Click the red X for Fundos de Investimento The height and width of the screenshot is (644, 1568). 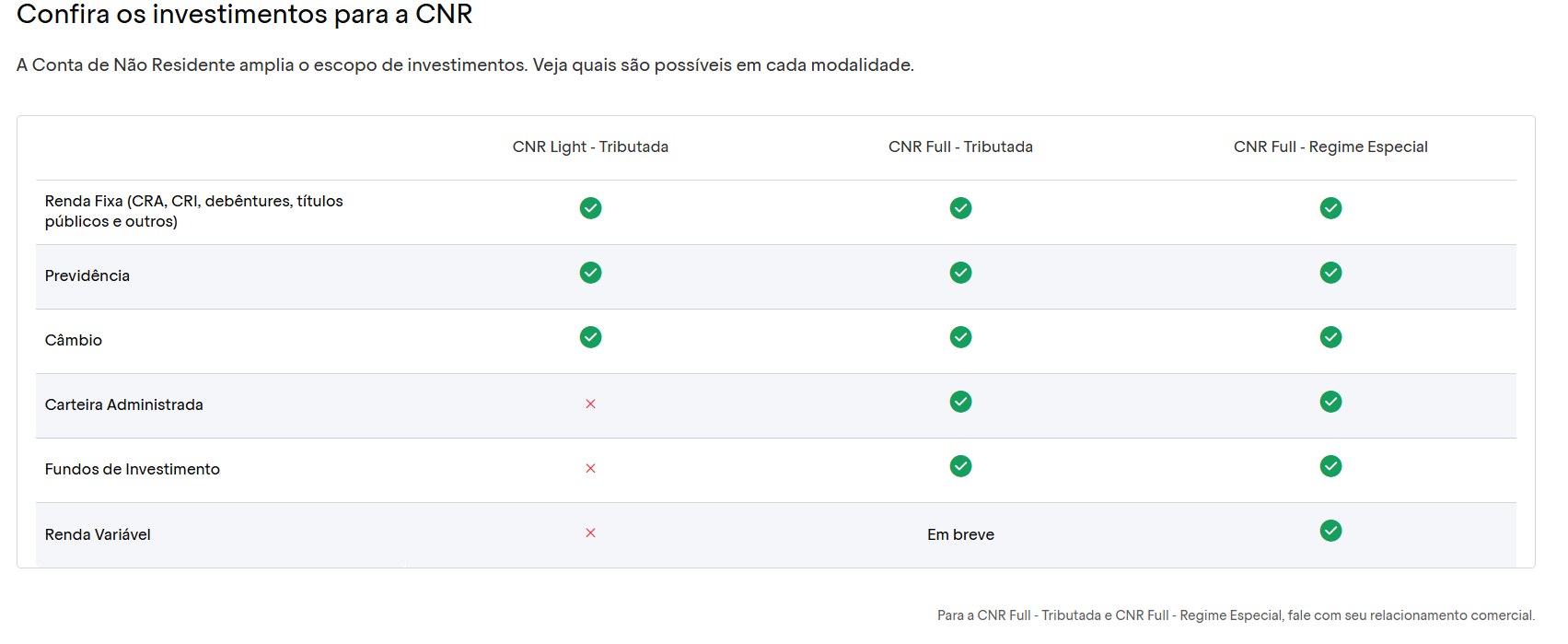tap(590, 468)
